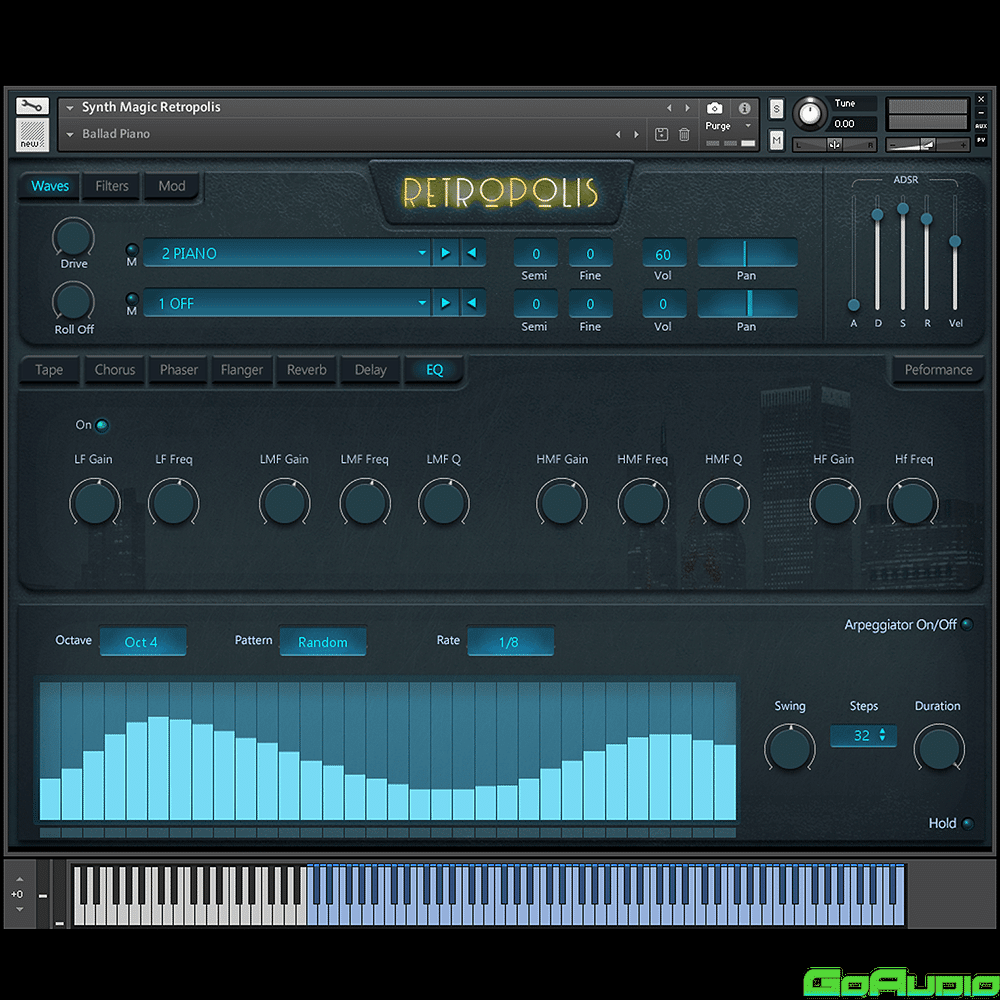Viewport: 1000px width, 1000px height.
Task: Click the HMF Freq knob
Action: [643, 503]
